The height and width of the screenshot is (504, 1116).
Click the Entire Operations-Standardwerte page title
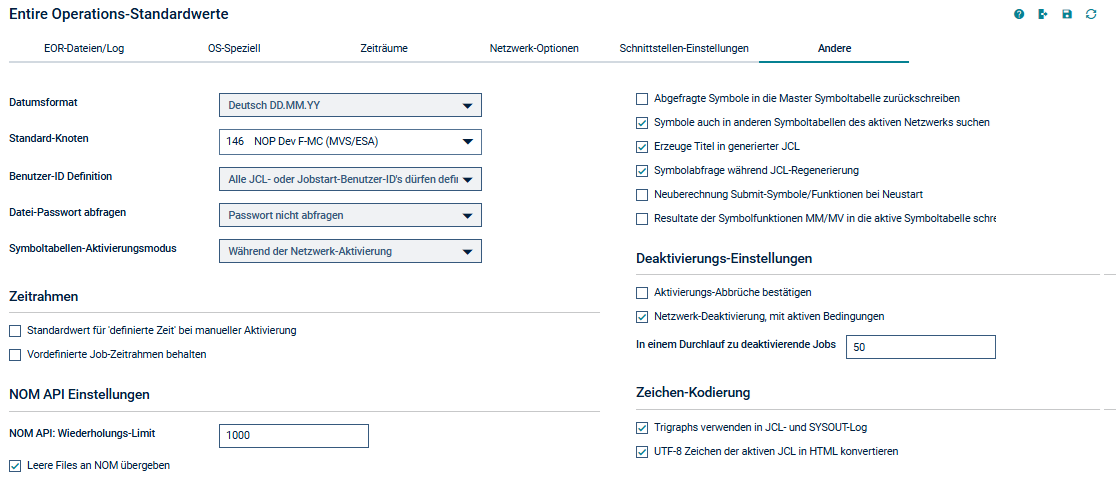tap(119, 13)
